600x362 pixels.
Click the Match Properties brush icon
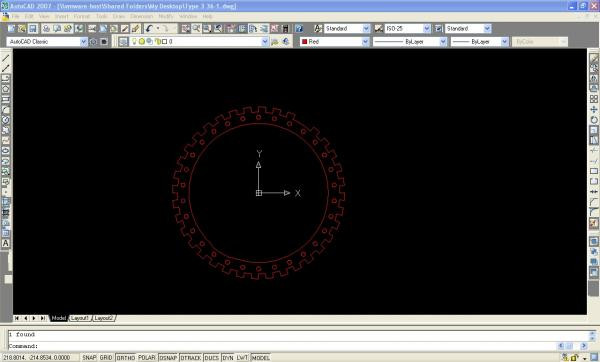[135, 29]
